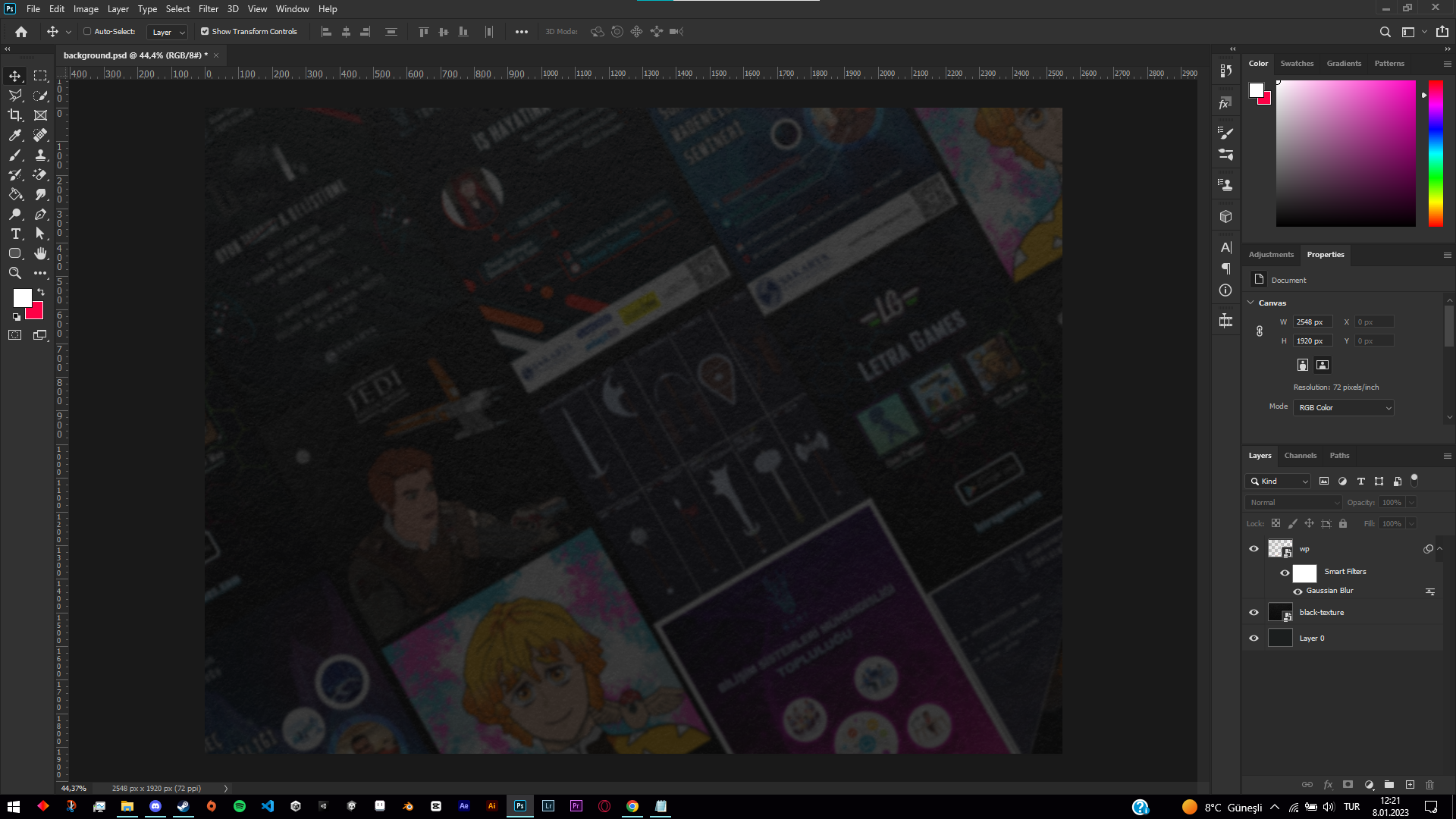Viewport: 1456px width, 819px height.
Task: Switch to the Adjustments tab
Action: click(x=1271, y=255)
